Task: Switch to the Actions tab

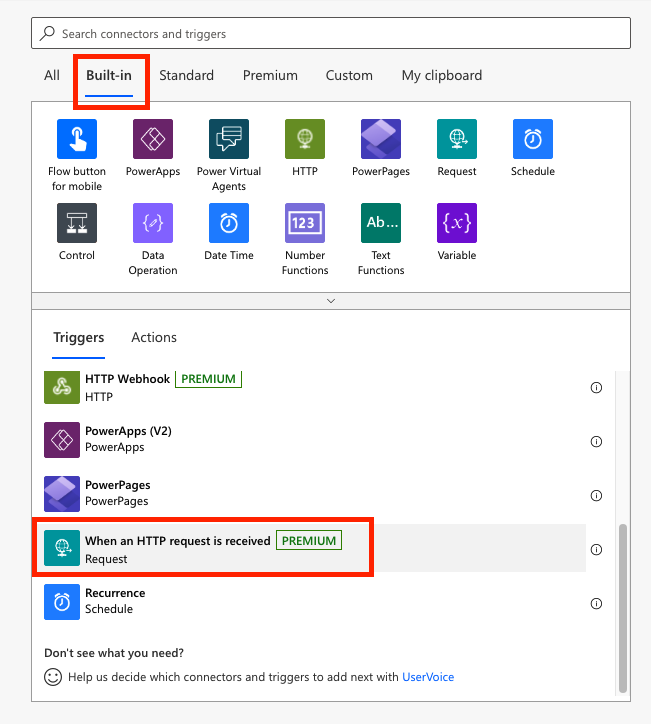Action: pos(154,338)
